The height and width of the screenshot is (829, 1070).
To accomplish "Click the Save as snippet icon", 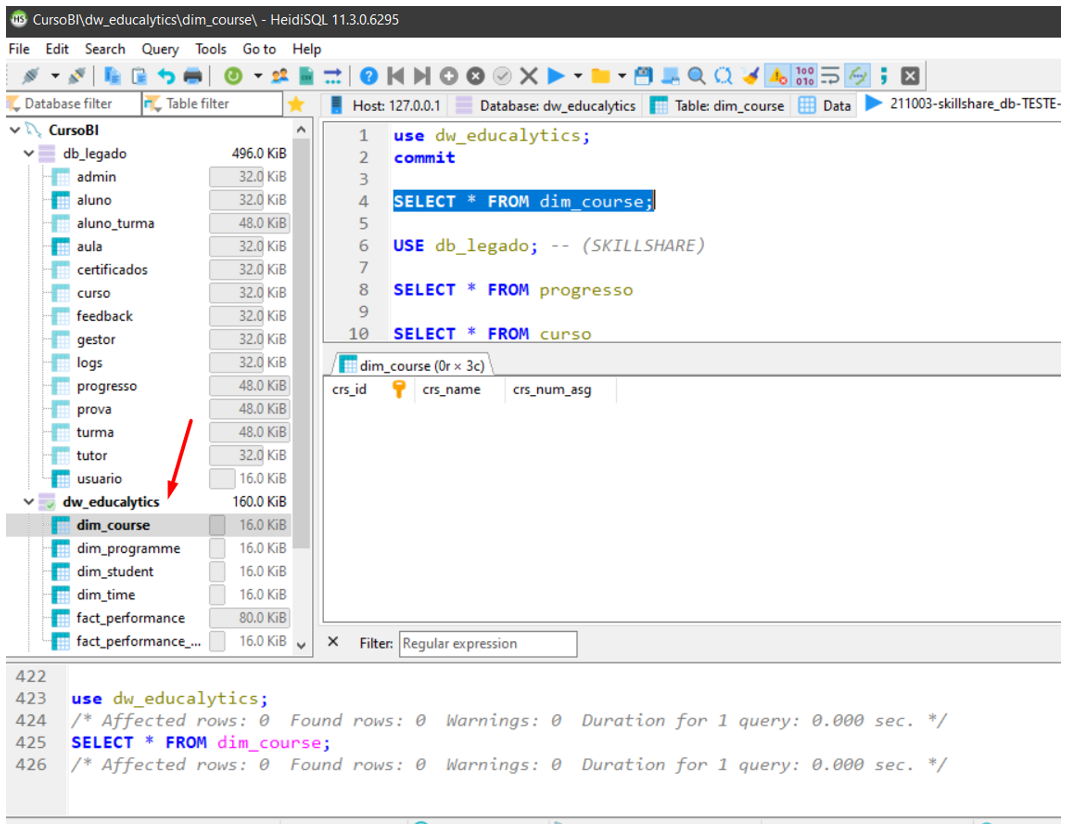I will pyautogui.click(x=670, y=76).
